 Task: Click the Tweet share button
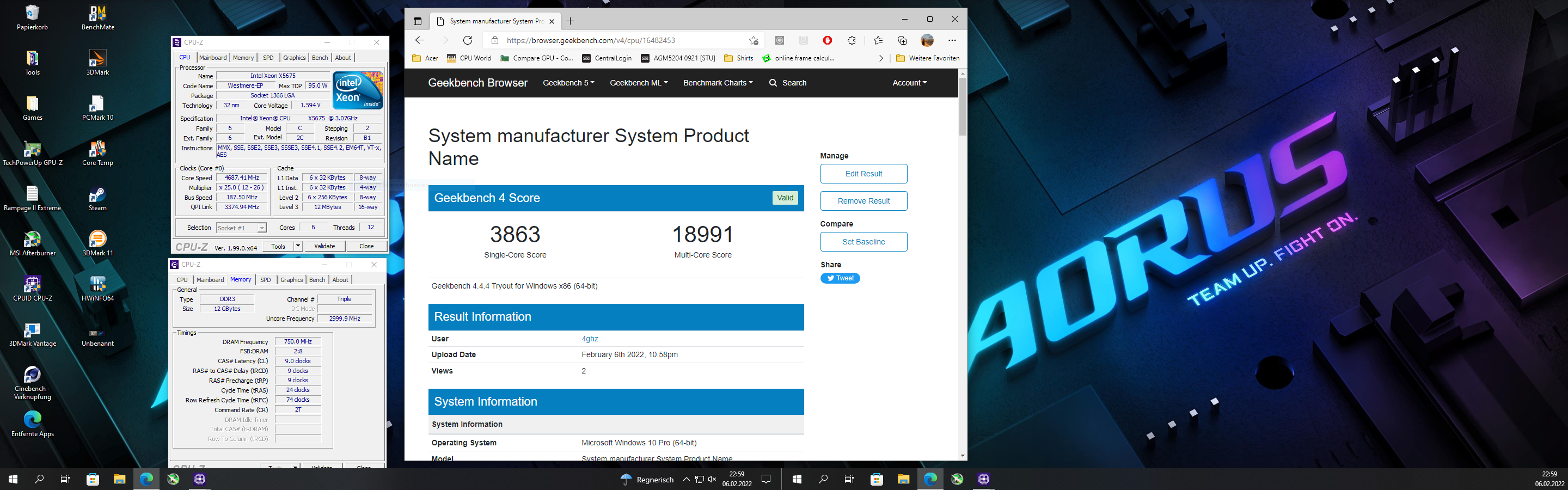[x=840, y=278]
